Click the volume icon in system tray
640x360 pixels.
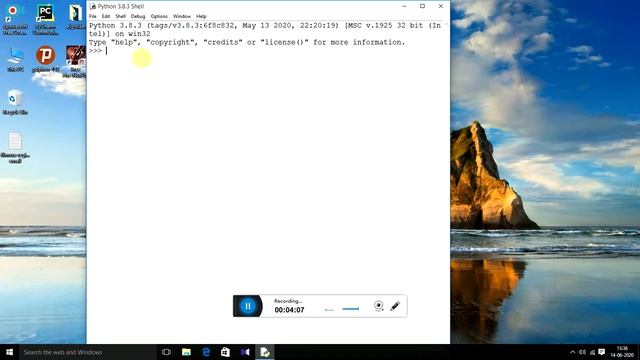(582, 352)
